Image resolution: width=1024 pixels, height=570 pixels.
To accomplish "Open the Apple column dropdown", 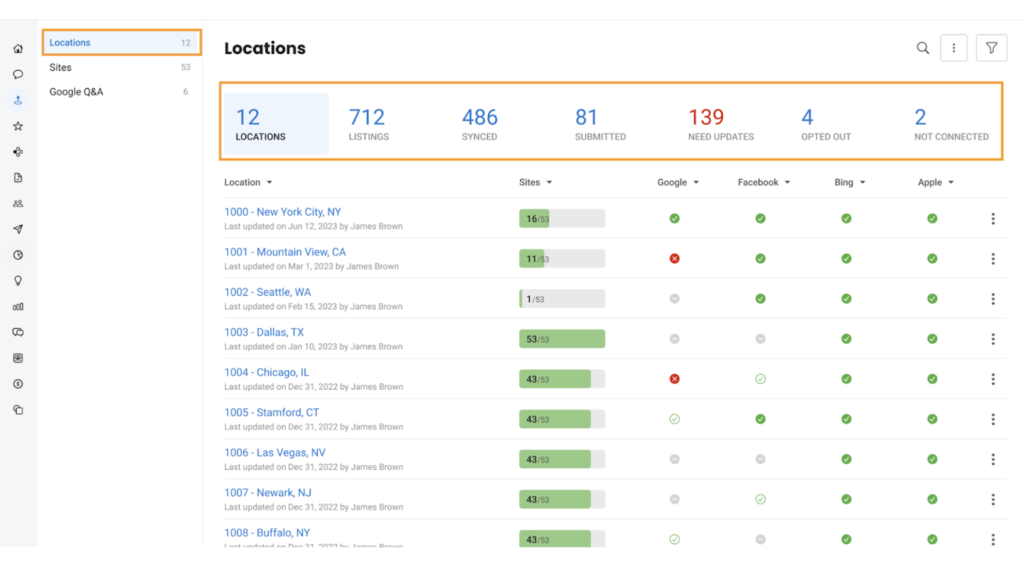I will pos(936,182).
